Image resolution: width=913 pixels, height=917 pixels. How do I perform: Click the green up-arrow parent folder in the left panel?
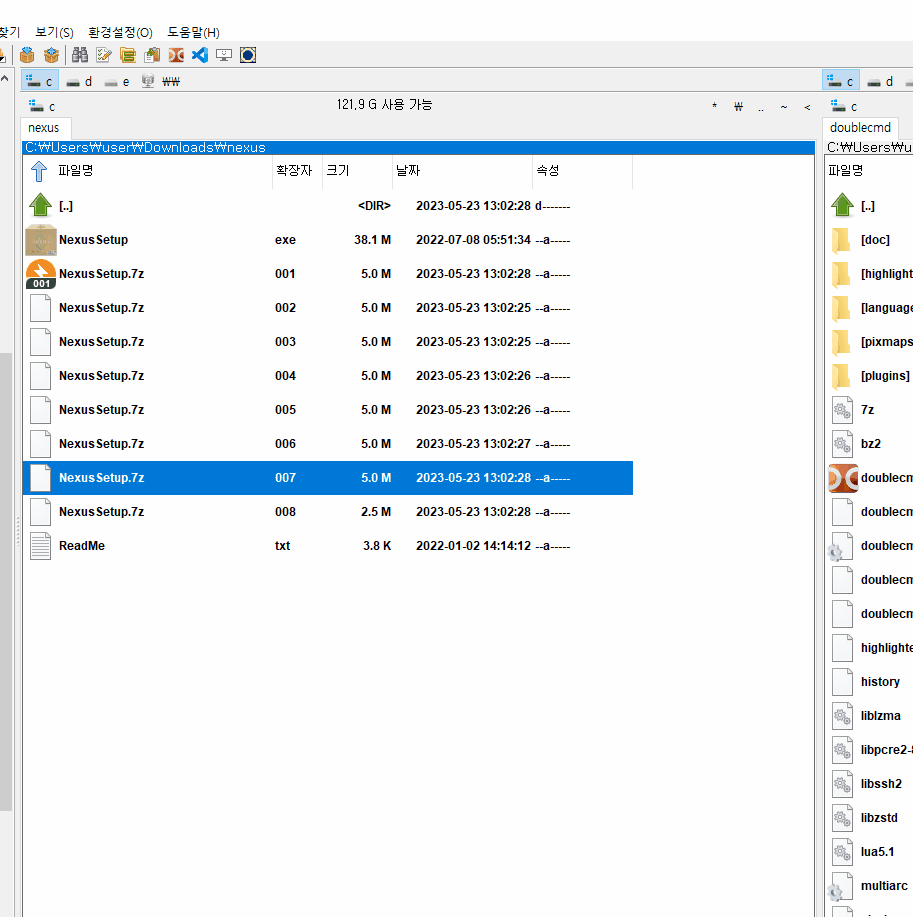40,205
